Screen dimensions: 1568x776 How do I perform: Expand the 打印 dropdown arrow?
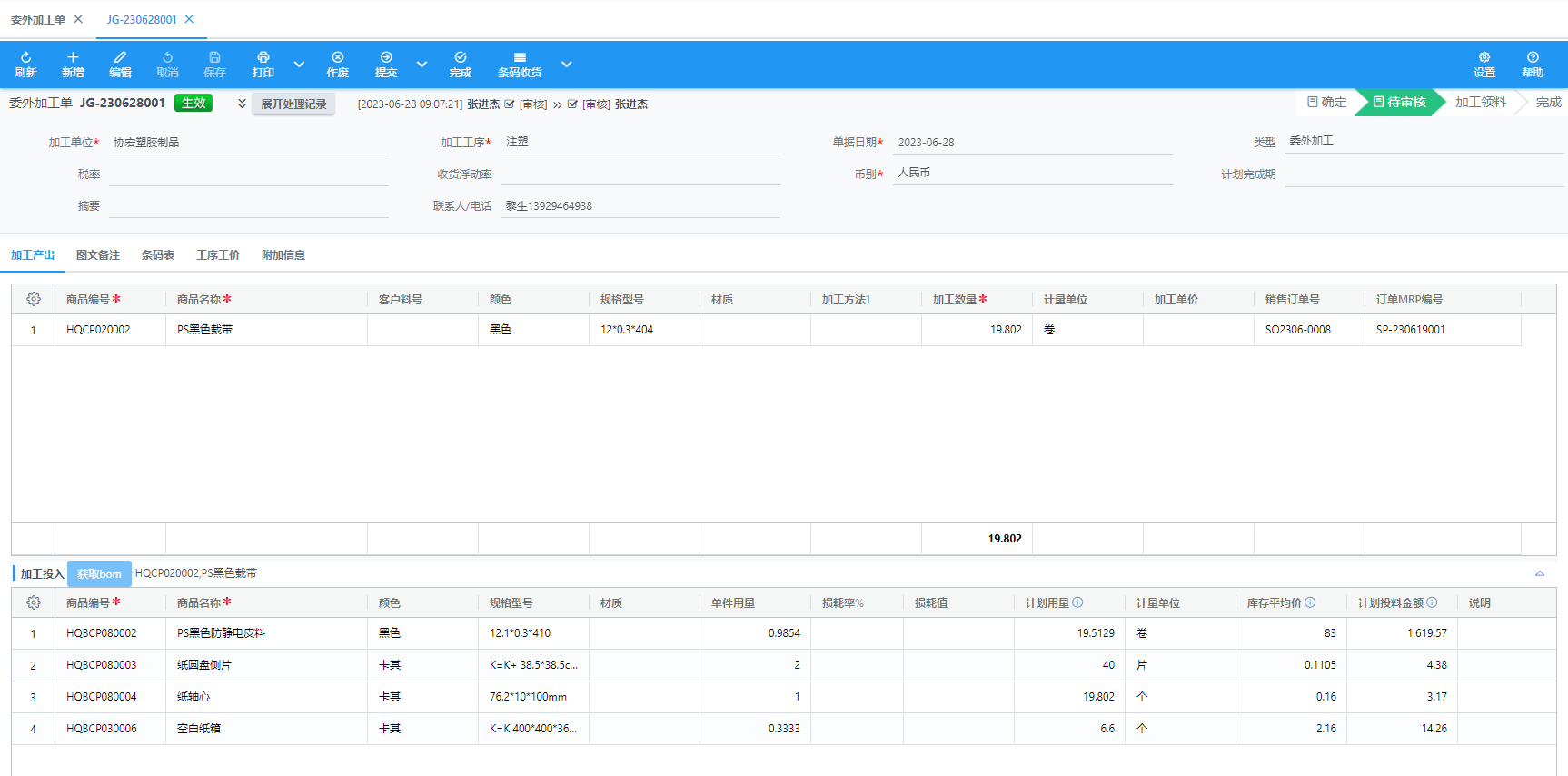tap(299, 65)
